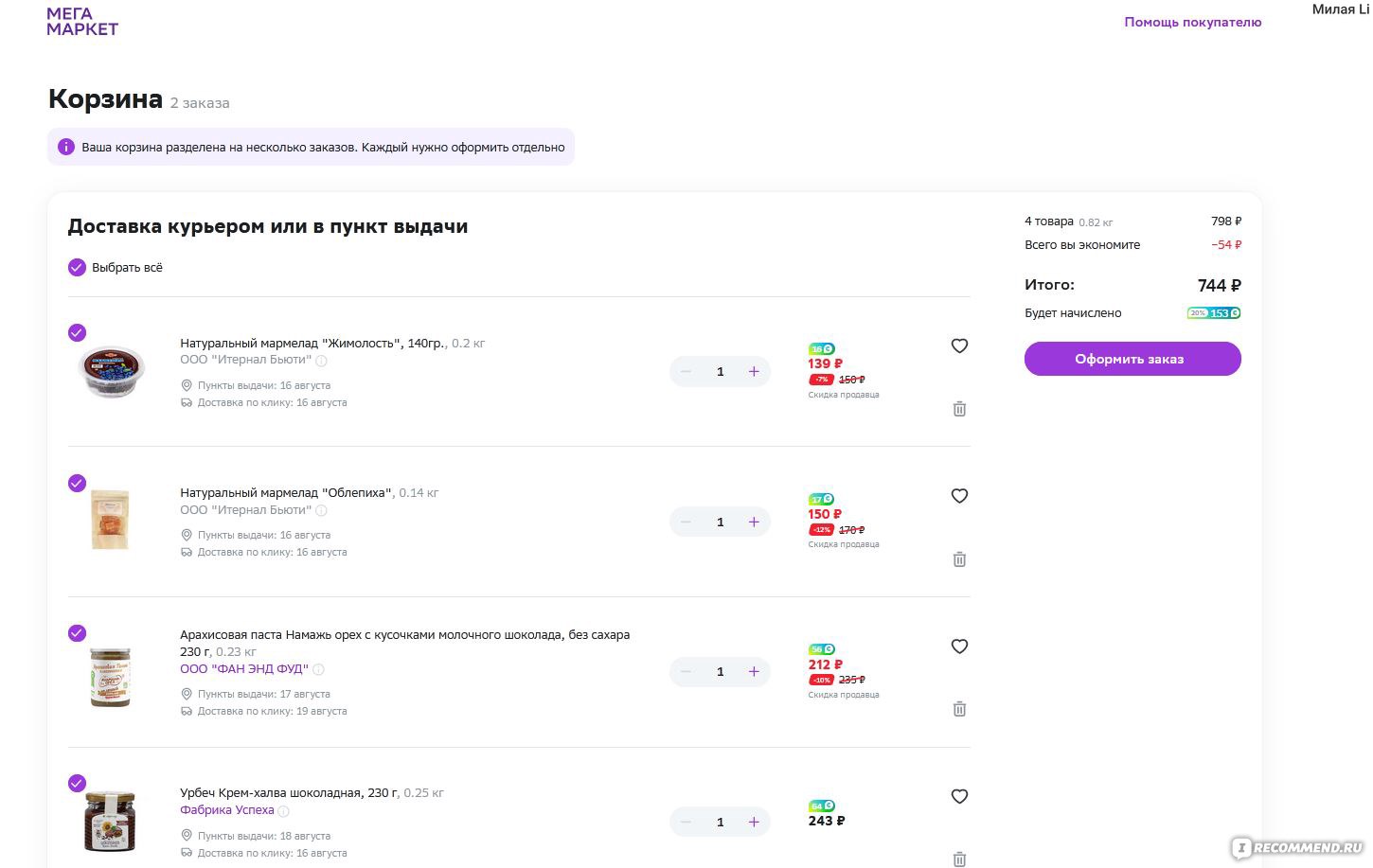Uncheck the Арахисовая паста item checkbox

[x=77, y=633]
